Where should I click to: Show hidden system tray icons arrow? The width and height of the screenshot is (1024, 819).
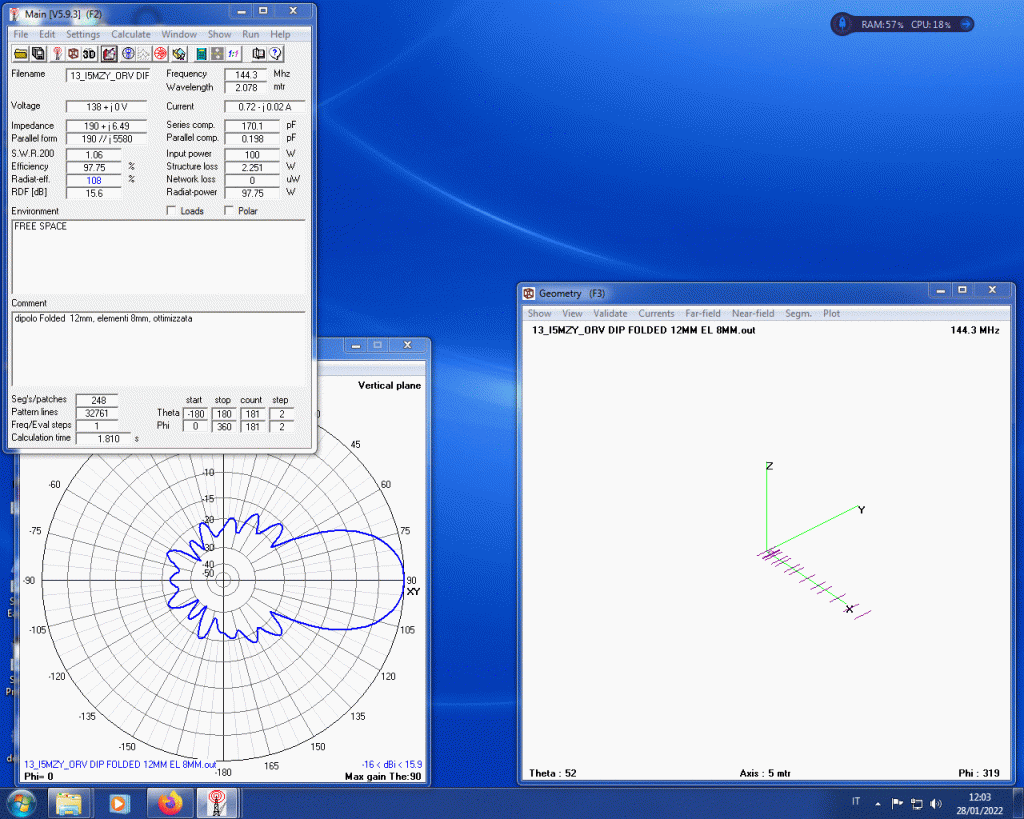[878, 803]
